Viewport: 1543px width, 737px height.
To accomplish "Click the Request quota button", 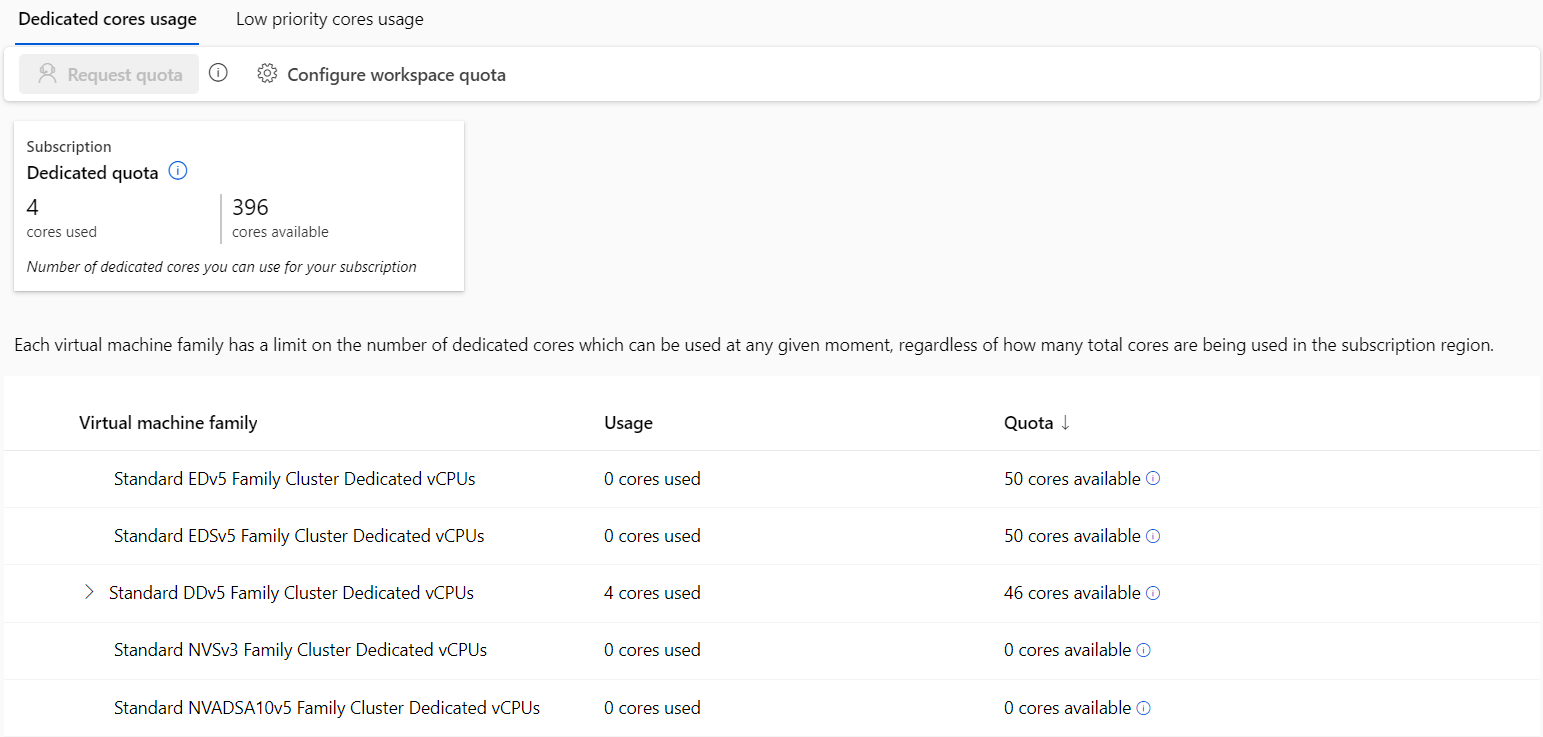I will pyautogui.click(x=108, y=73).
